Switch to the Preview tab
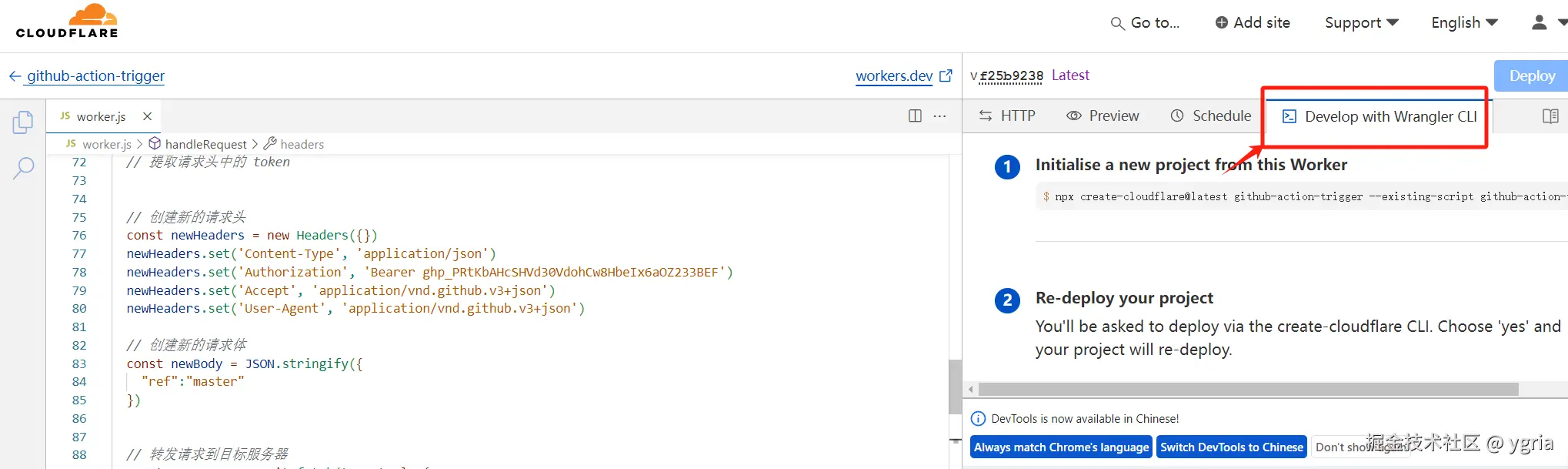Screen dimensions: 1568x469 click(x=1103, y=116)
